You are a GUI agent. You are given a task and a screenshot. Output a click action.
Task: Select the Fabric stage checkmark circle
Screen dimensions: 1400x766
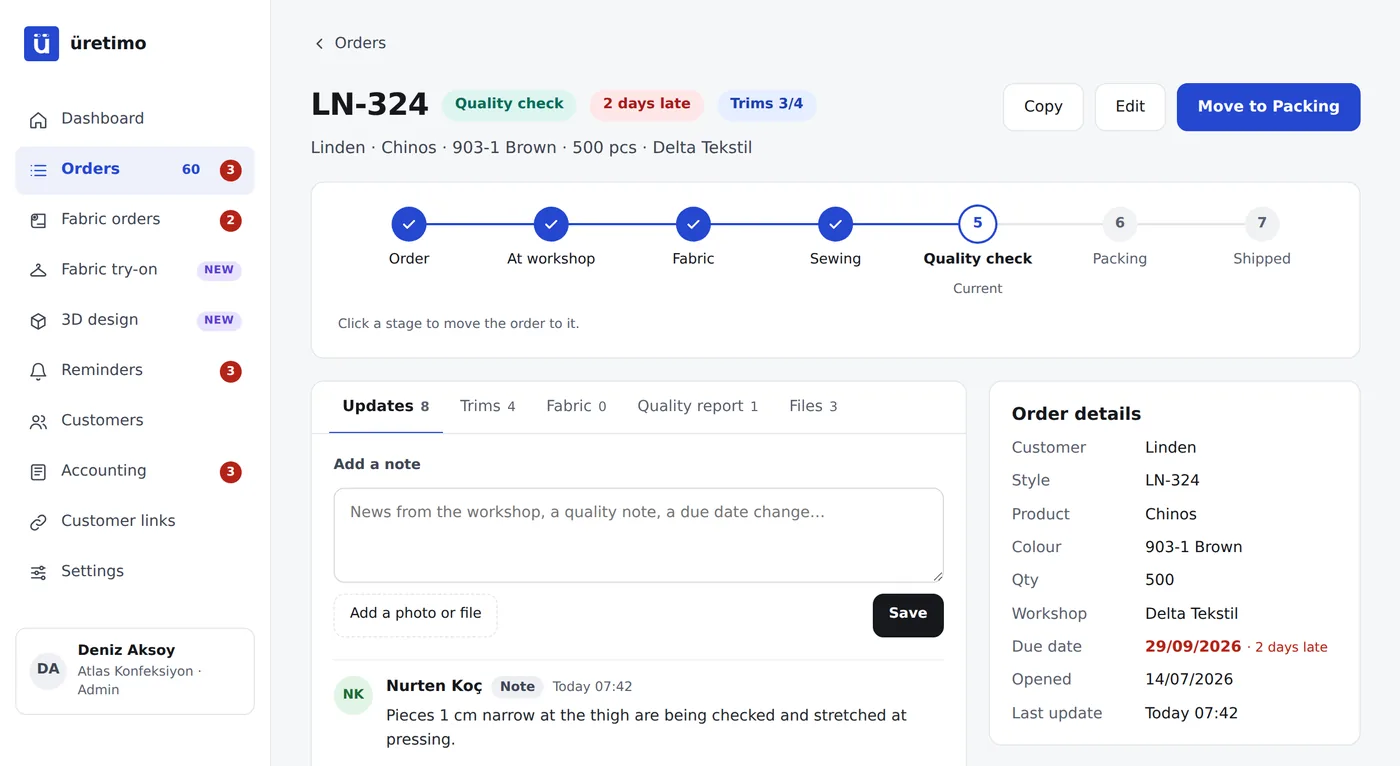click(693, 224)
